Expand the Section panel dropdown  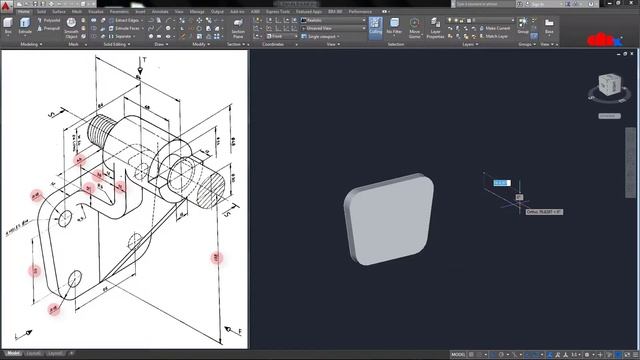[236, 44]
